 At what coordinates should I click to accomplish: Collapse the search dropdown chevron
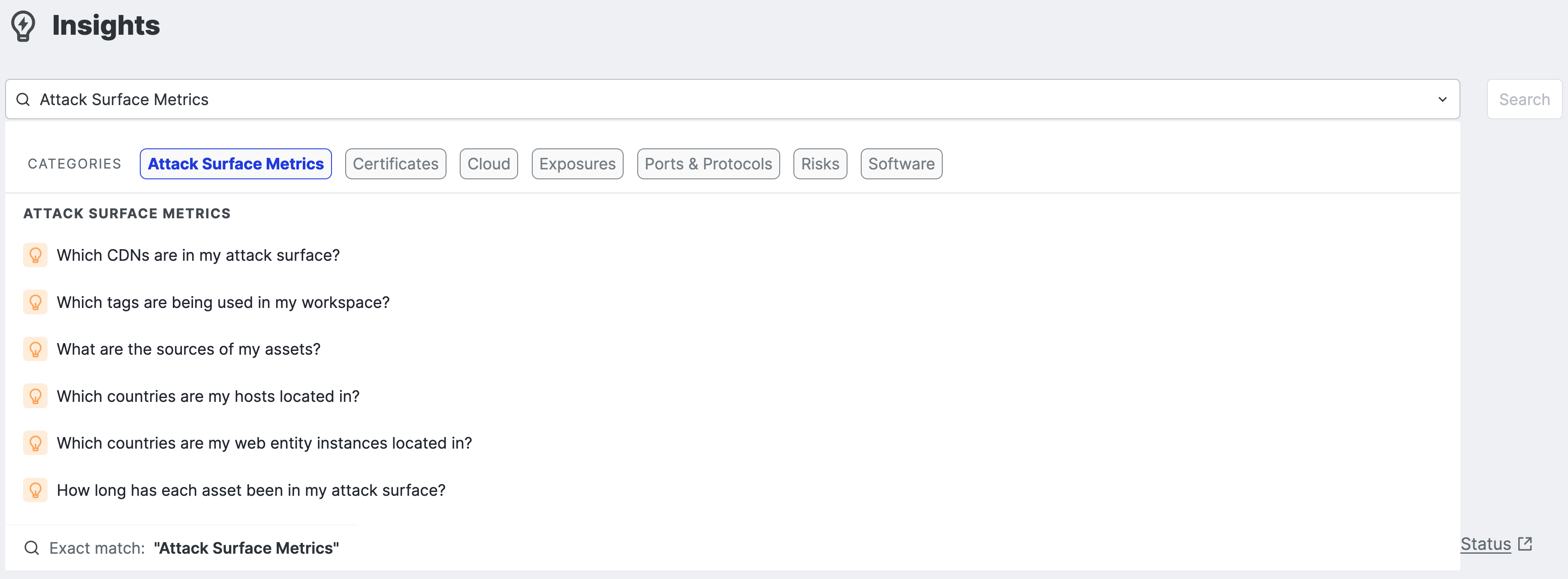pyautogui.click(x=1442, y=99)
